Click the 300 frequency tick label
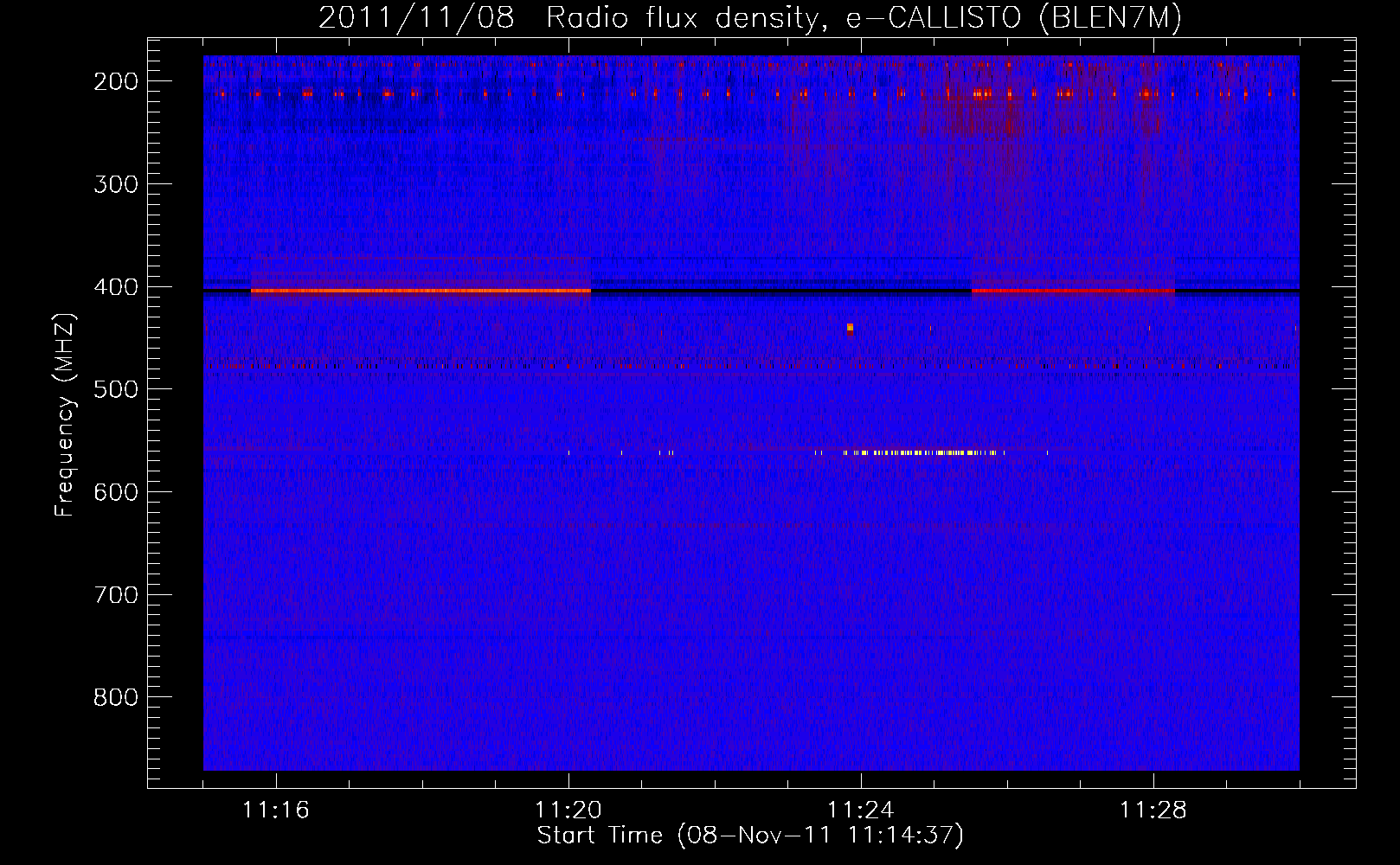Screen dimensions: 1400x865 pyautogui.click(x=115, y=184)
